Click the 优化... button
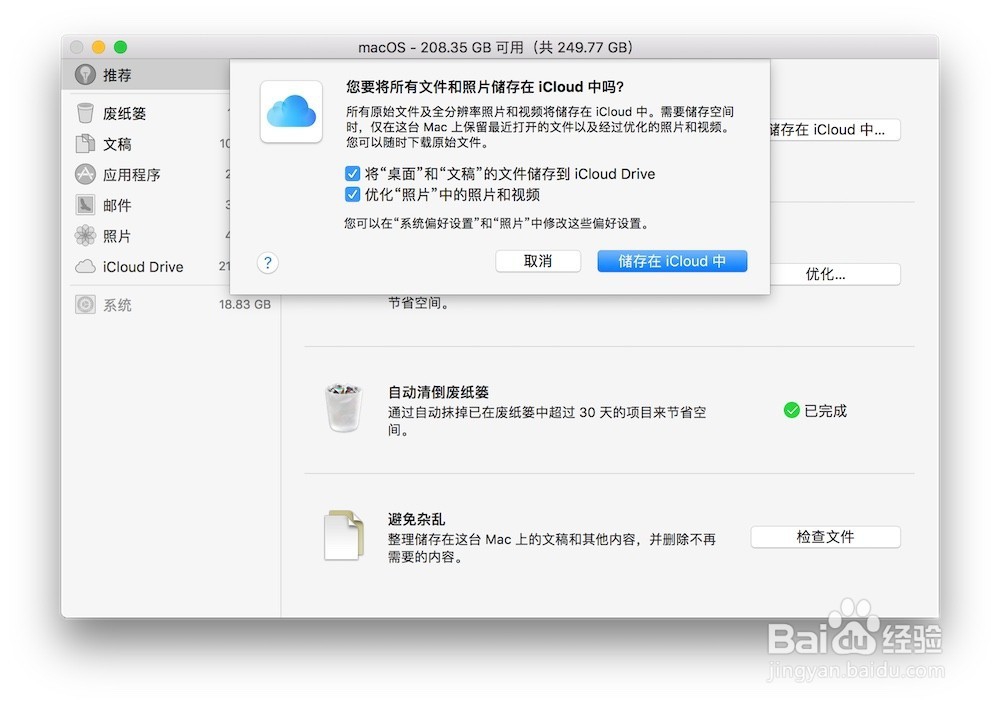The width and height of the screenshot is (1000, 705). [x=835, y=274]
